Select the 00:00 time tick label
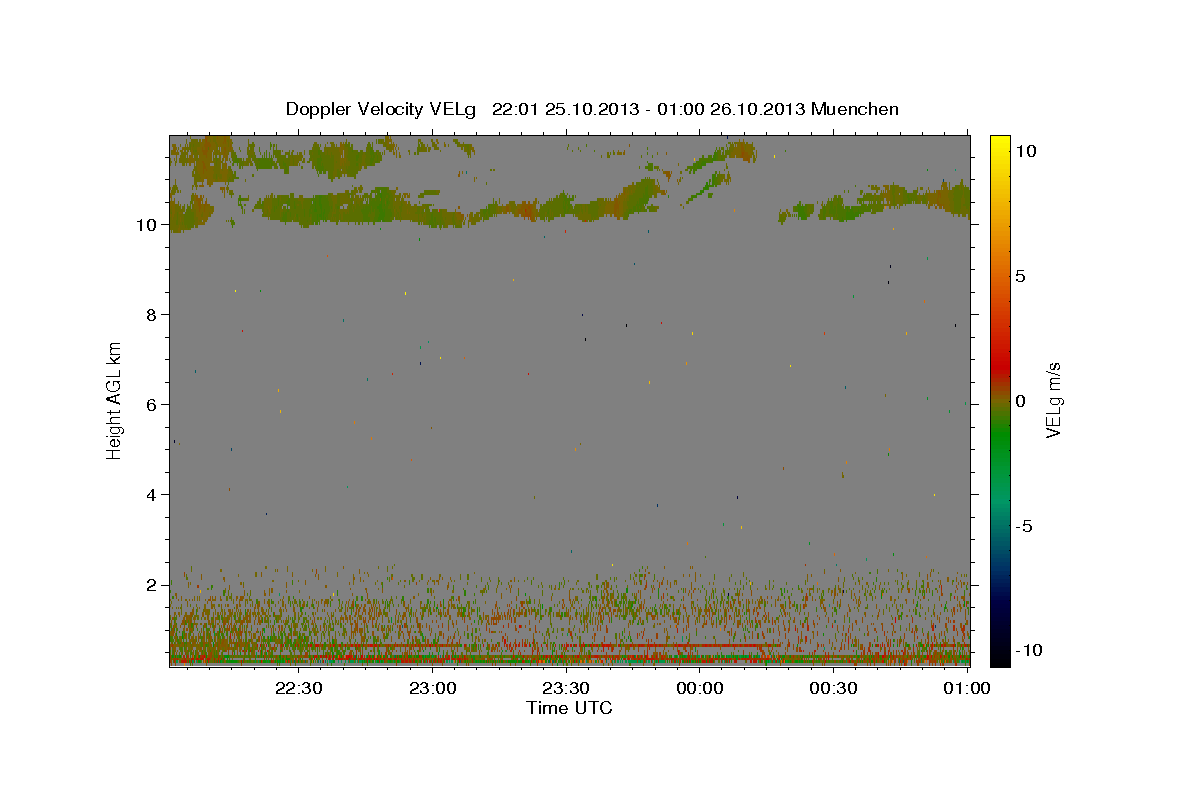Image resolution: width=1200 pixels, height=800 pixels. pos(699,688)
